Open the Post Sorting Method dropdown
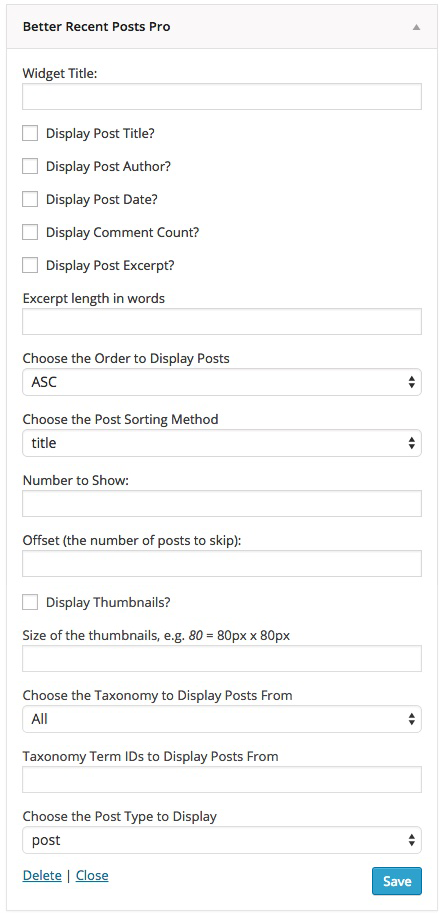Image resolution: width=444 pixels, height=918 pixels. 221,443
